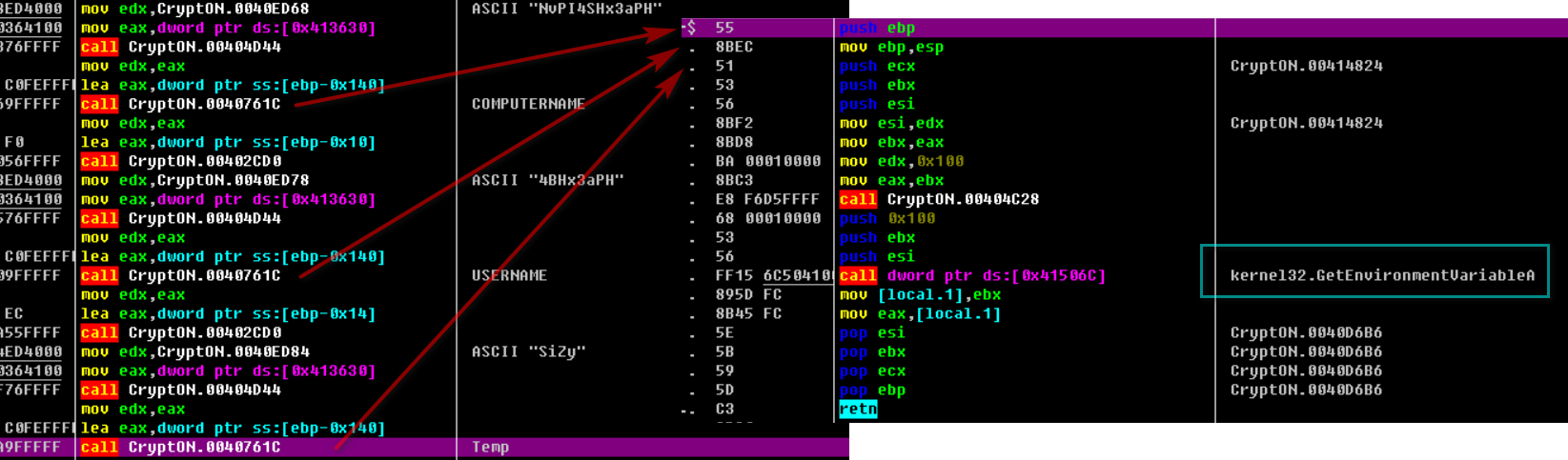This screenshot has width=1568, height=460.
Task: Click the underlined hex bytes FF15 6C504100
Action: click(774, 275)
